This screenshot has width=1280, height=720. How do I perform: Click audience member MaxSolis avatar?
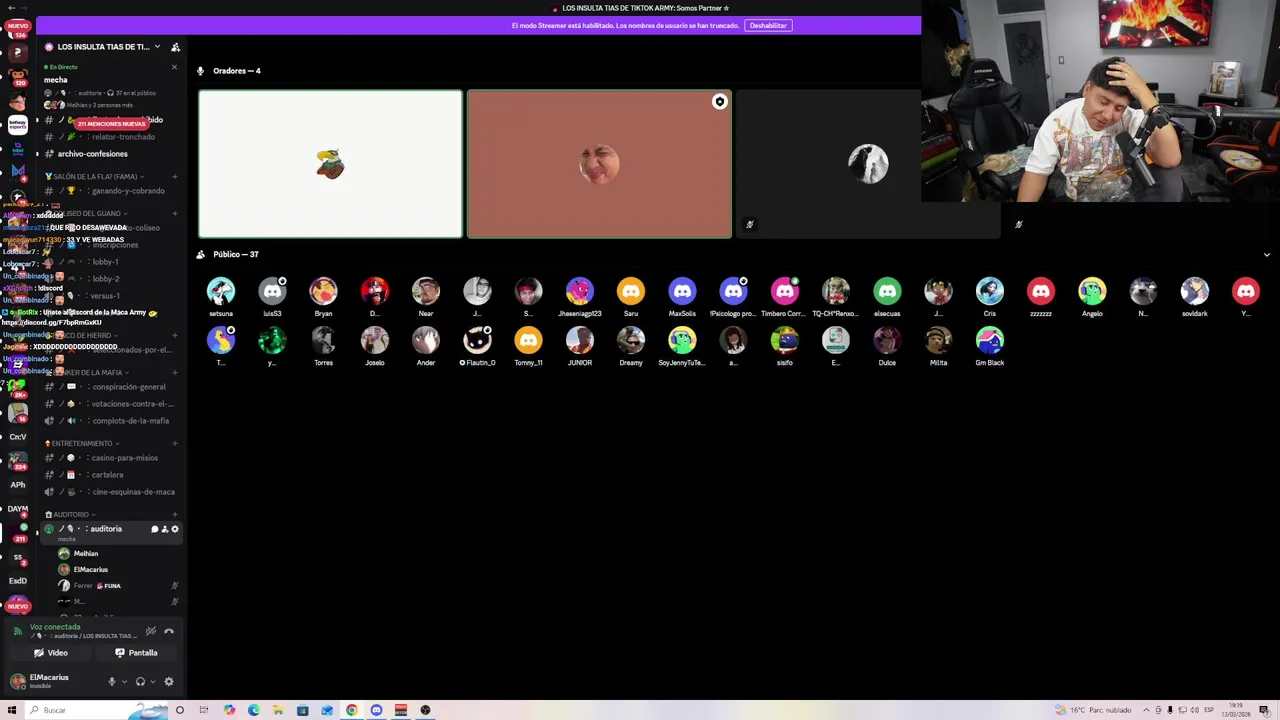coord(682,291)
